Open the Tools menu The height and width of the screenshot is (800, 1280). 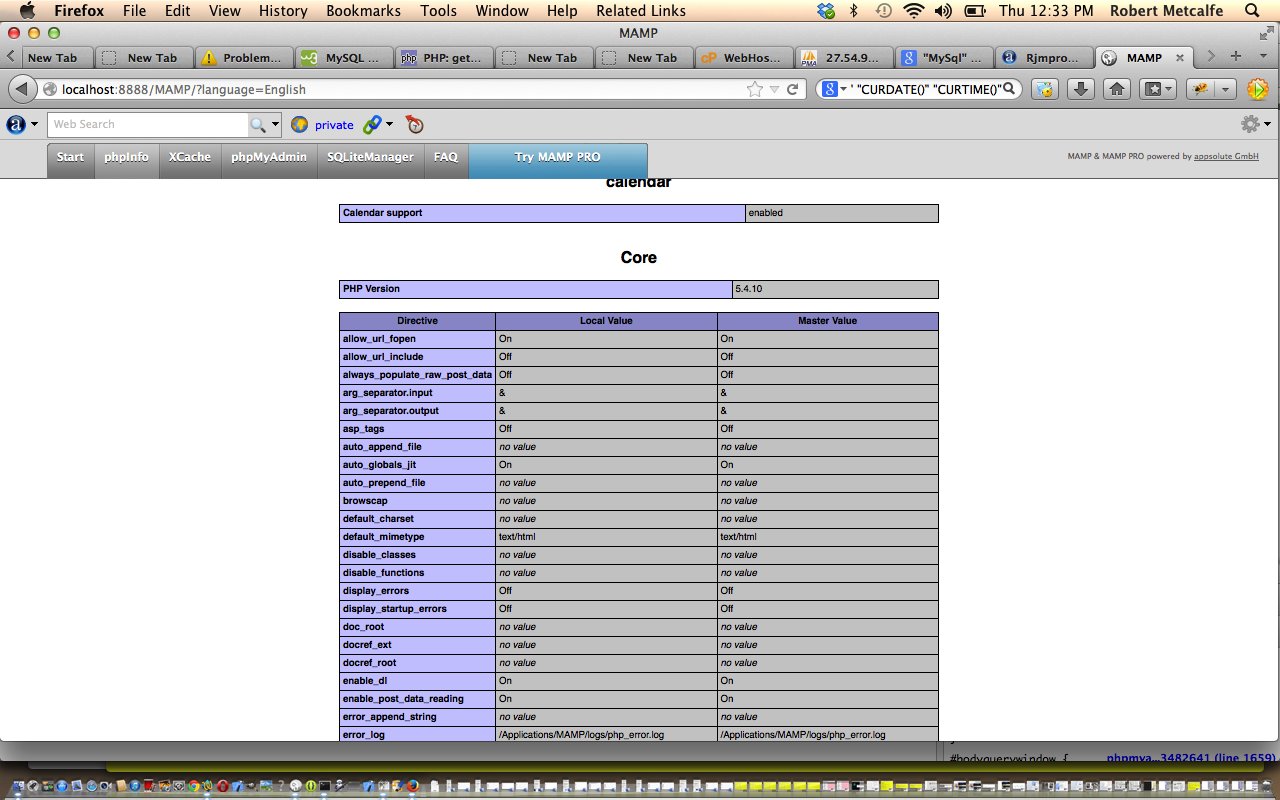click(x=438, y=11)
